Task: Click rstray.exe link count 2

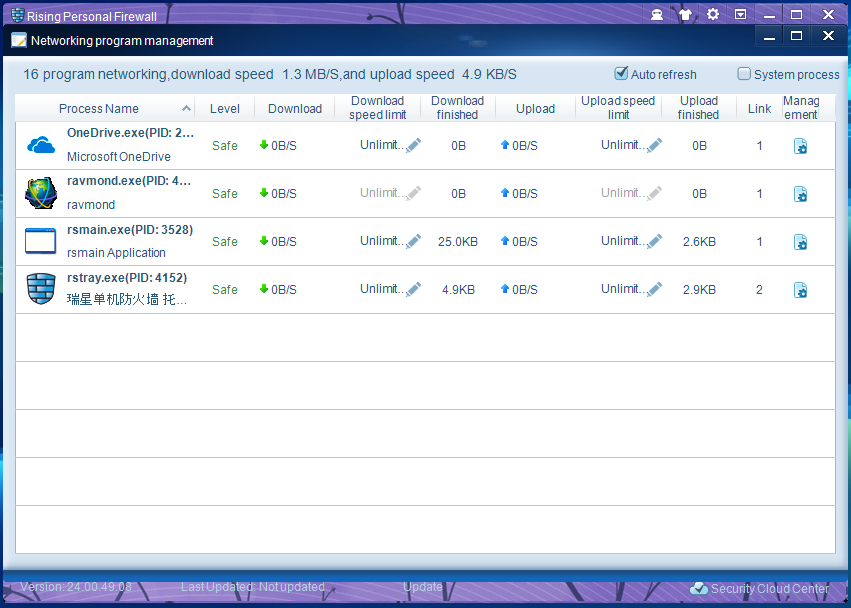Action: tap(759, 289)
